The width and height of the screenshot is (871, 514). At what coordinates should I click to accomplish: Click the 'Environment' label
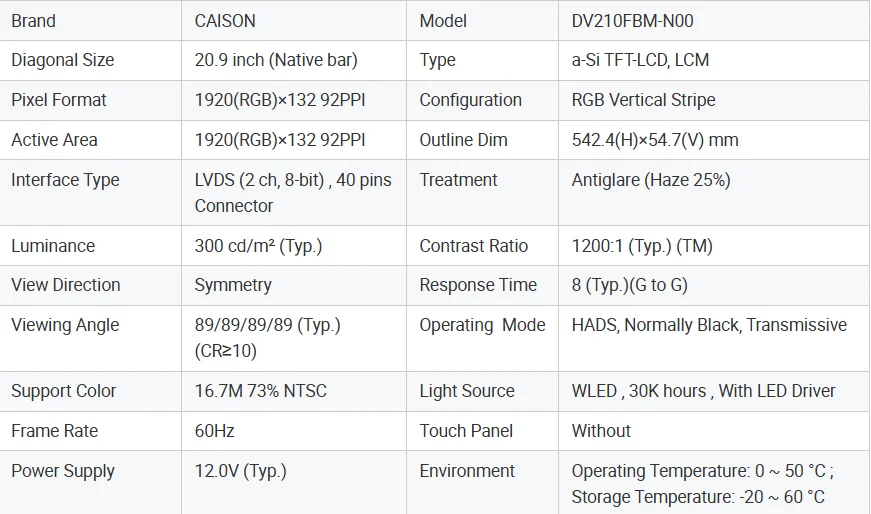click(x=467, y=471)
